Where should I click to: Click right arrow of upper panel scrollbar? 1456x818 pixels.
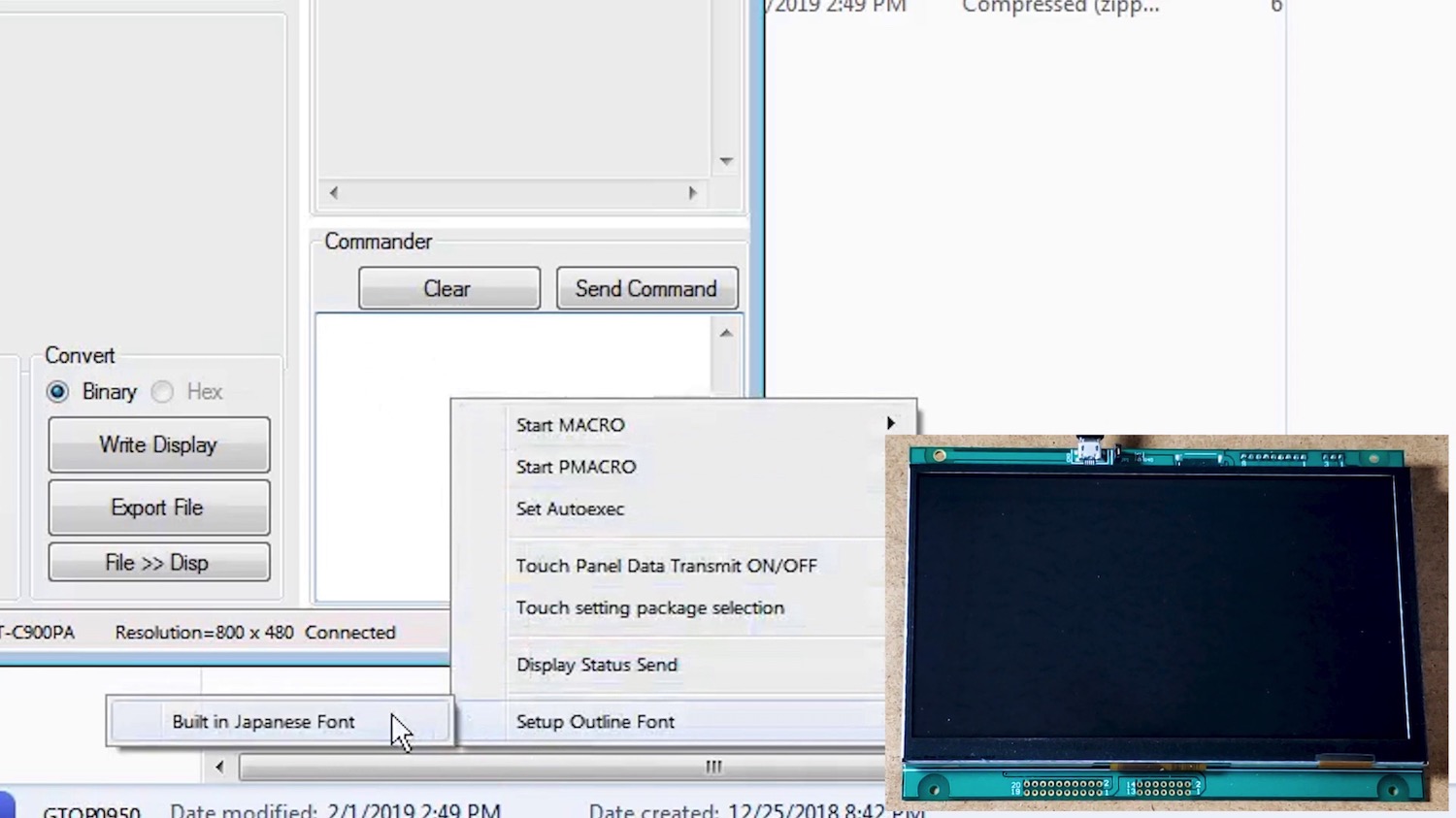pos(692,193)
